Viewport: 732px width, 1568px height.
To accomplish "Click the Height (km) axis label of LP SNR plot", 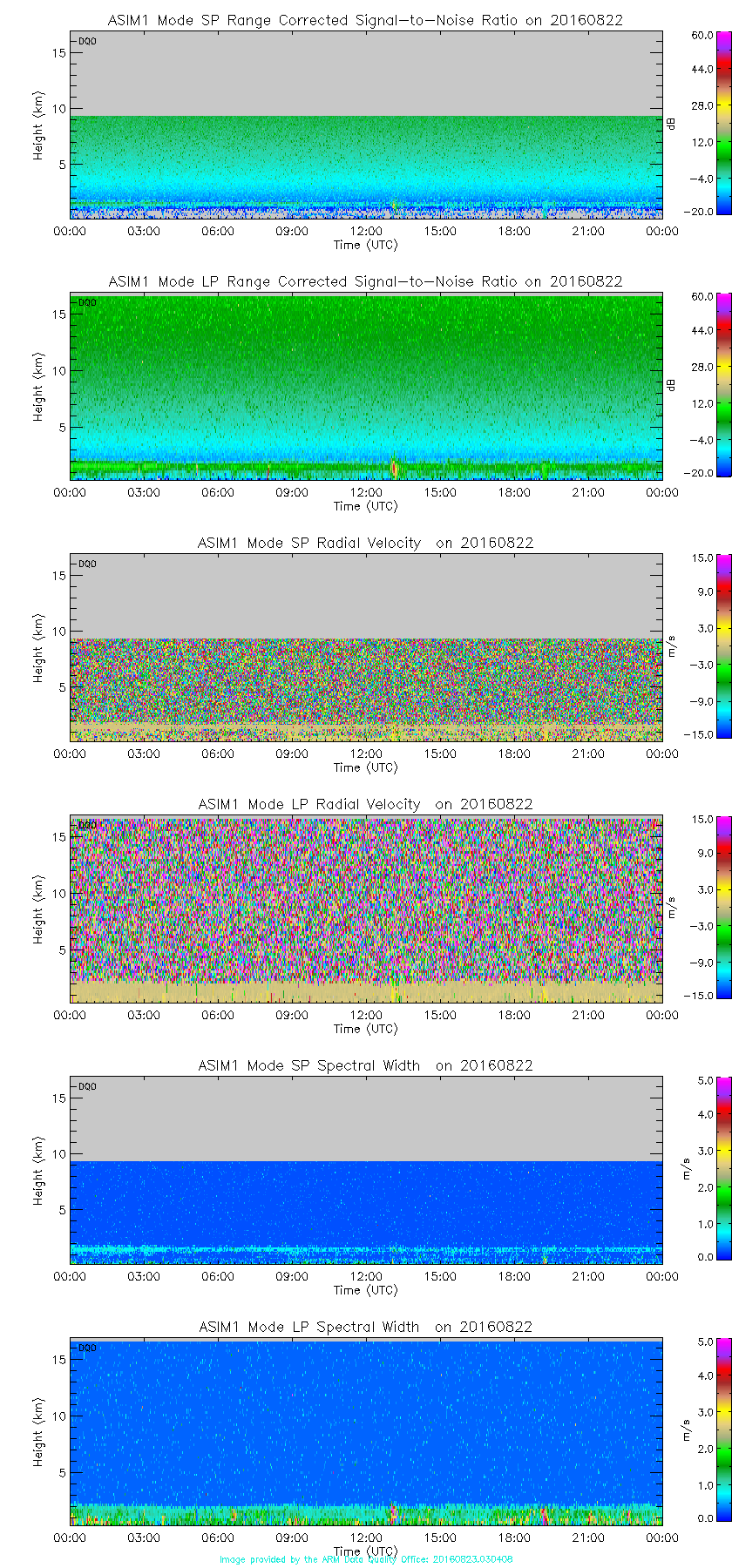I will [38, 387].
